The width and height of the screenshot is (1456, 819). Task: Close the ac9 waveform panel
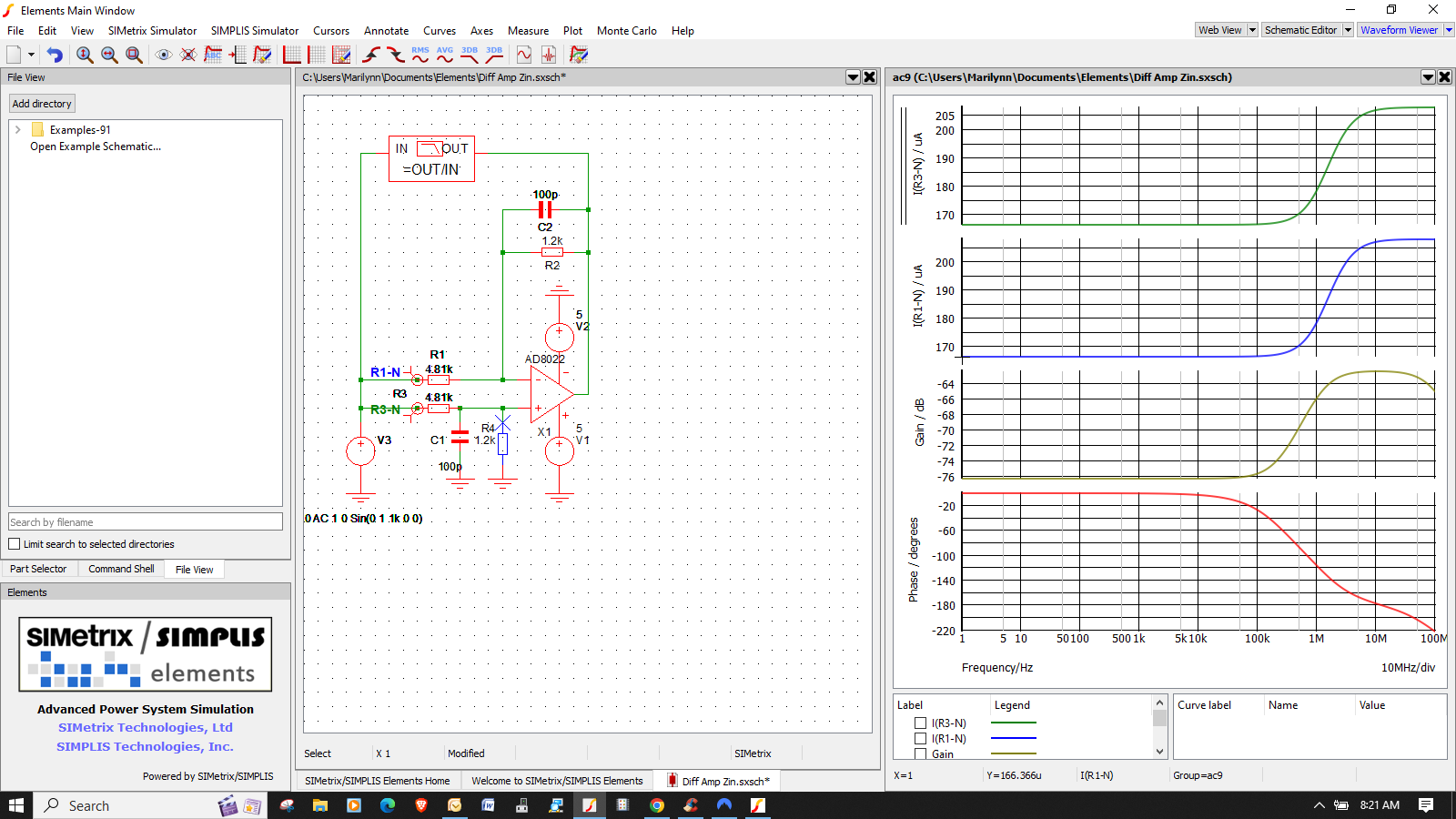(1445, 77)
